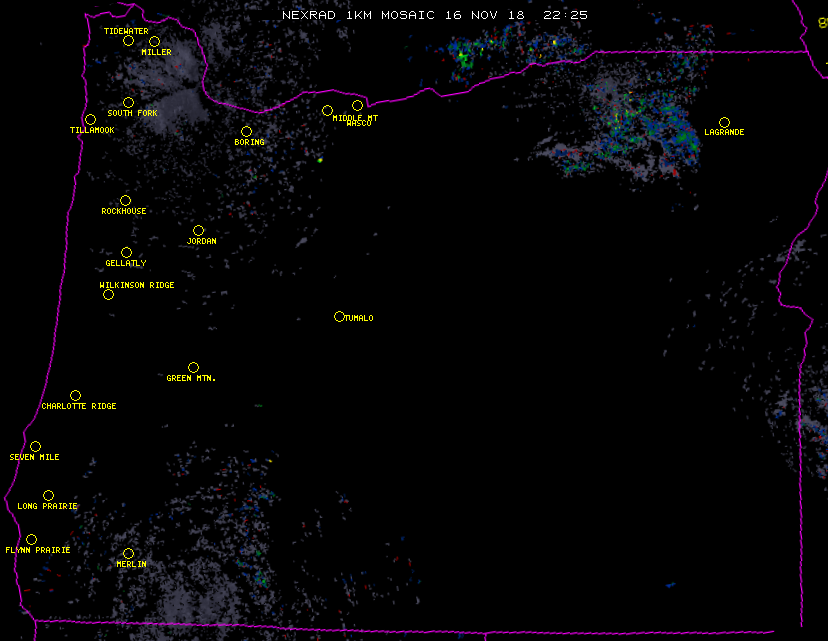Click the Seven Mile station circle
Image resolution: width=828 pixels, height=641 pixels.
click(35, 446)
